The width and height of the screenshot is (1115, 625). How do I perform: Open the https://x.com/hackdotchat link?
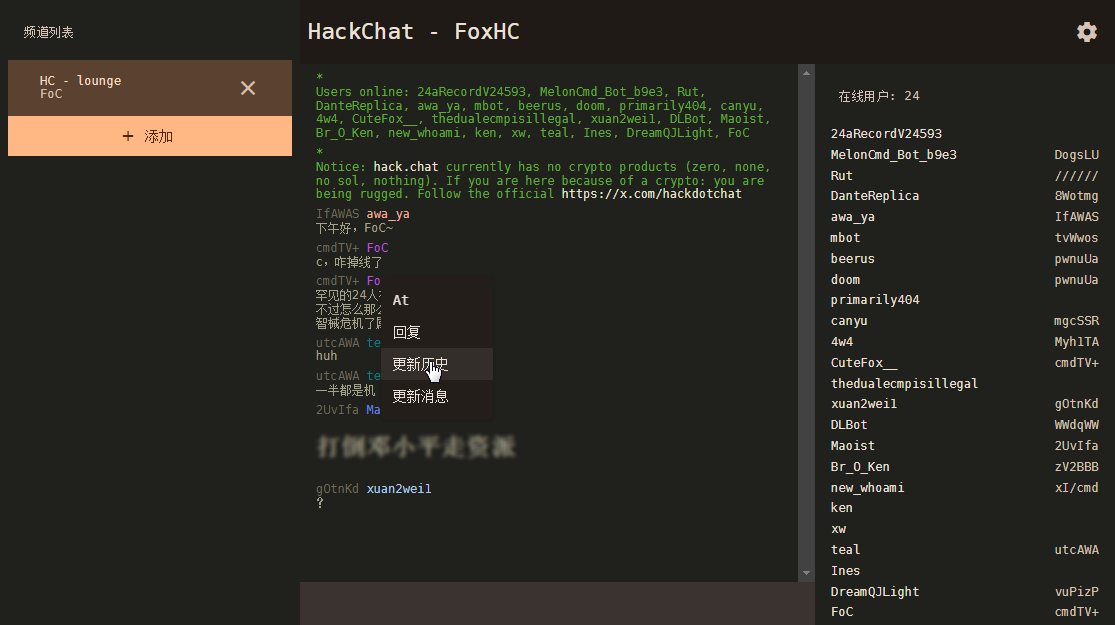pos(651,194)
